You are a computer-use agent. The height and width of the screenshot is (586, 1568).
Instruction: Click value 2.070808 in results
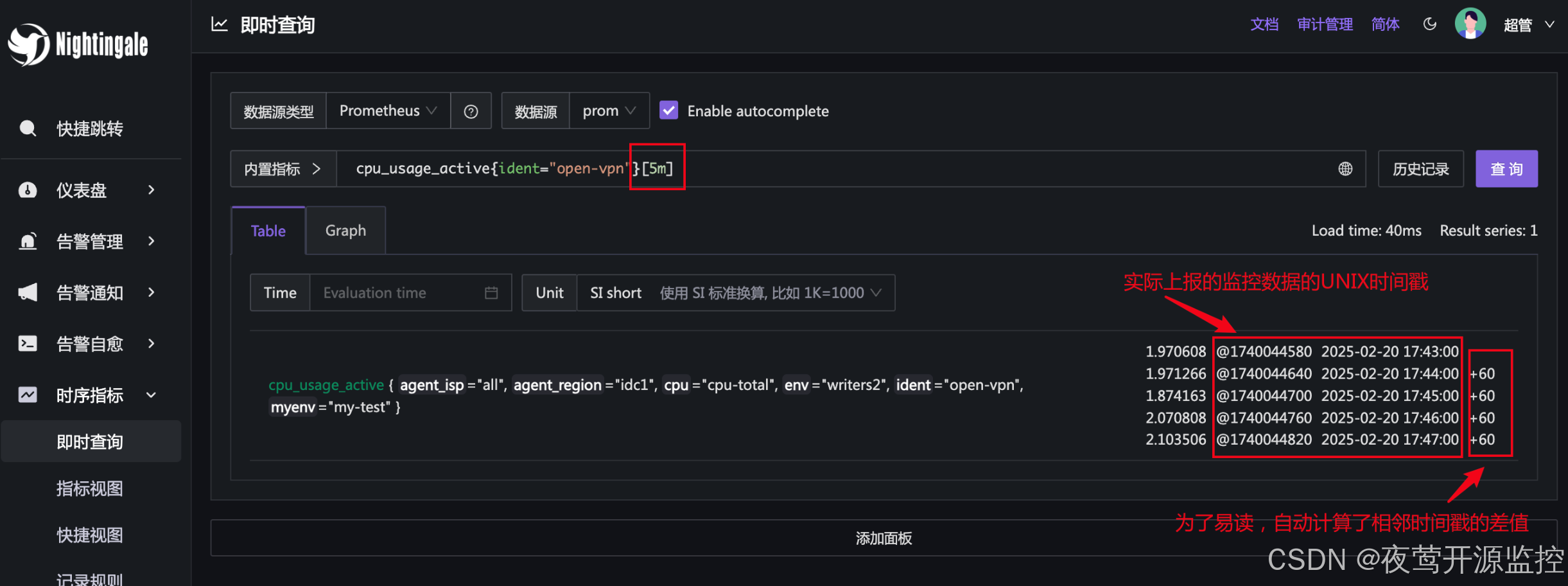[1176, 418]
